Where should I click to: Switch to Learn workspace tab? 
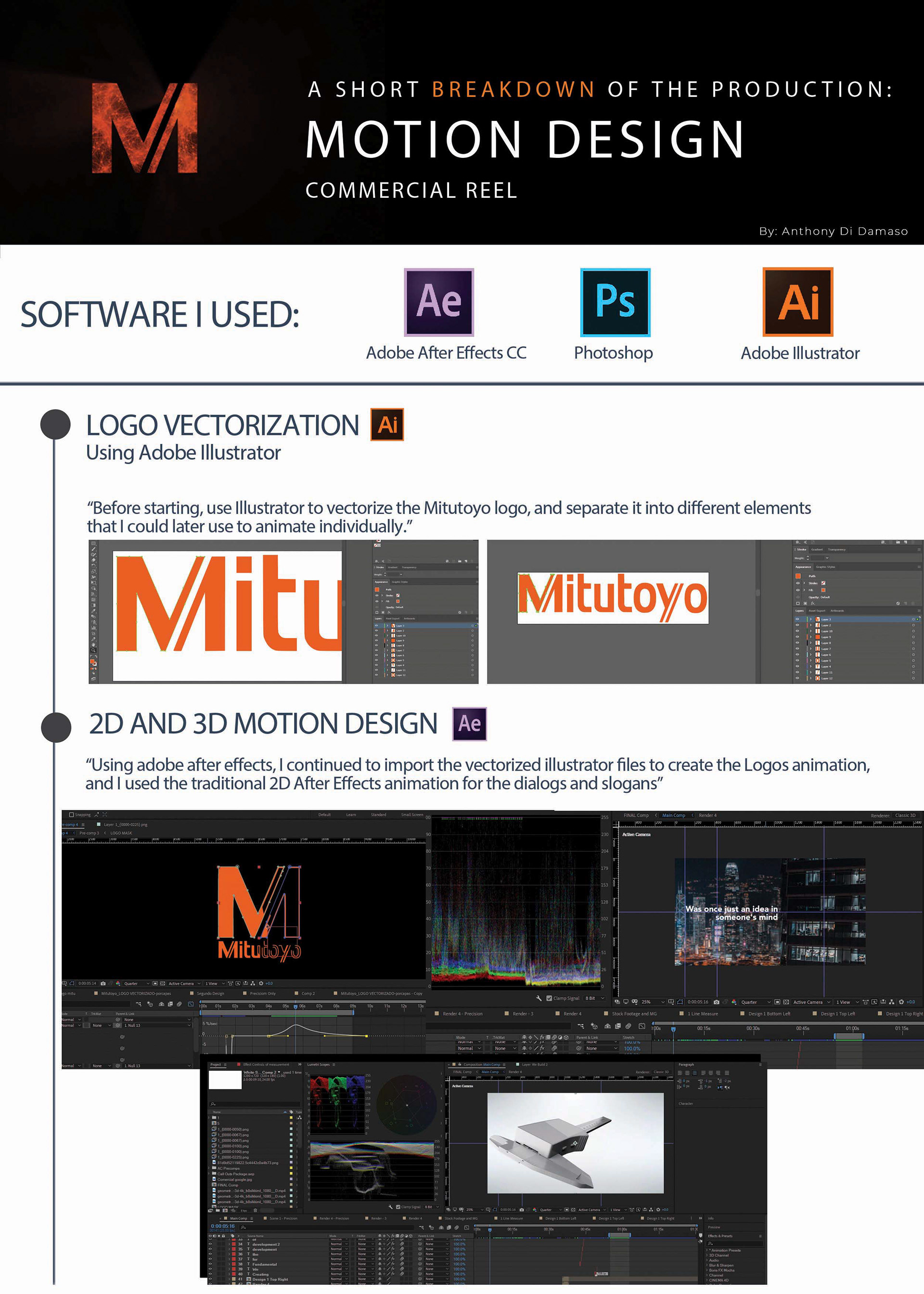pyautogui.click(x=351, y=815)
